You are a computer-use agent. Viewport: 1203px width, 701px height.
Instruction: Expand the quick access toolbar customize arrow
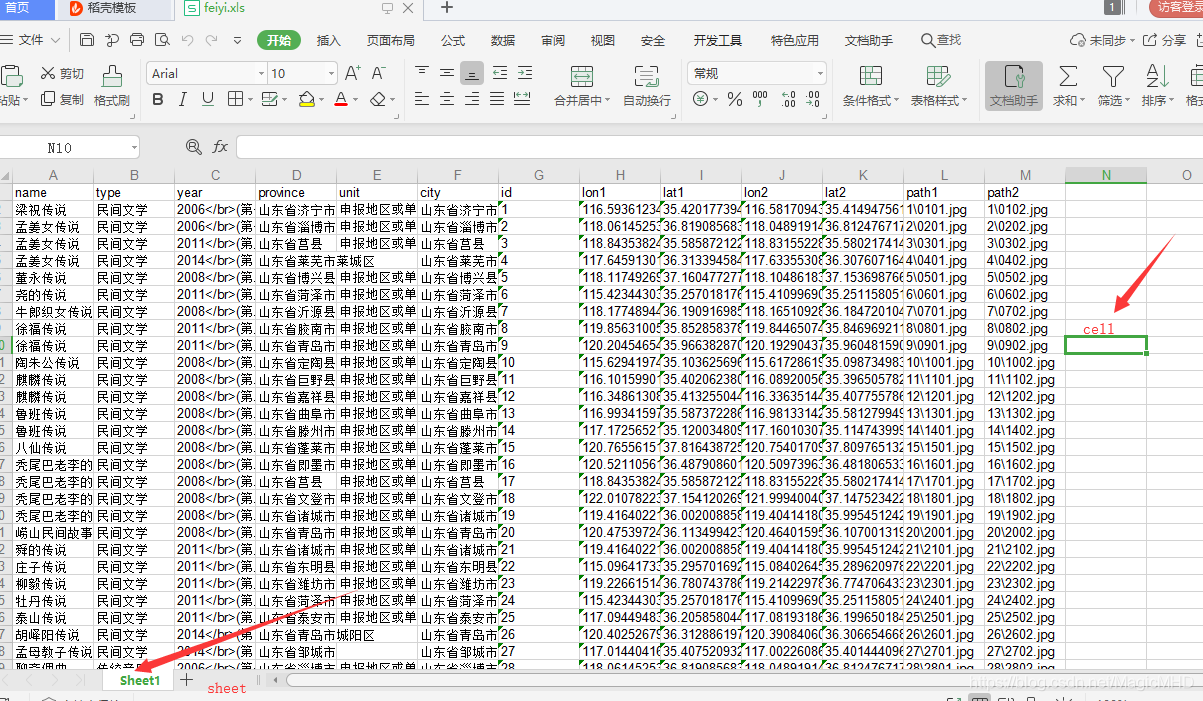[237, 40]
